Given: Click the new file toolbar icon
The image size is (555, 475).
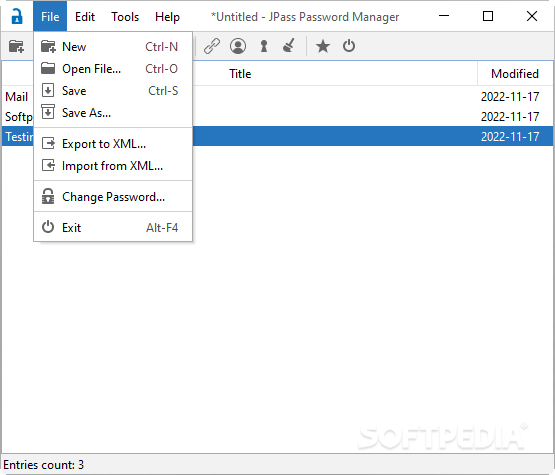Looking at the screenshot, I should pyautogui.click(x=16, y=46).
